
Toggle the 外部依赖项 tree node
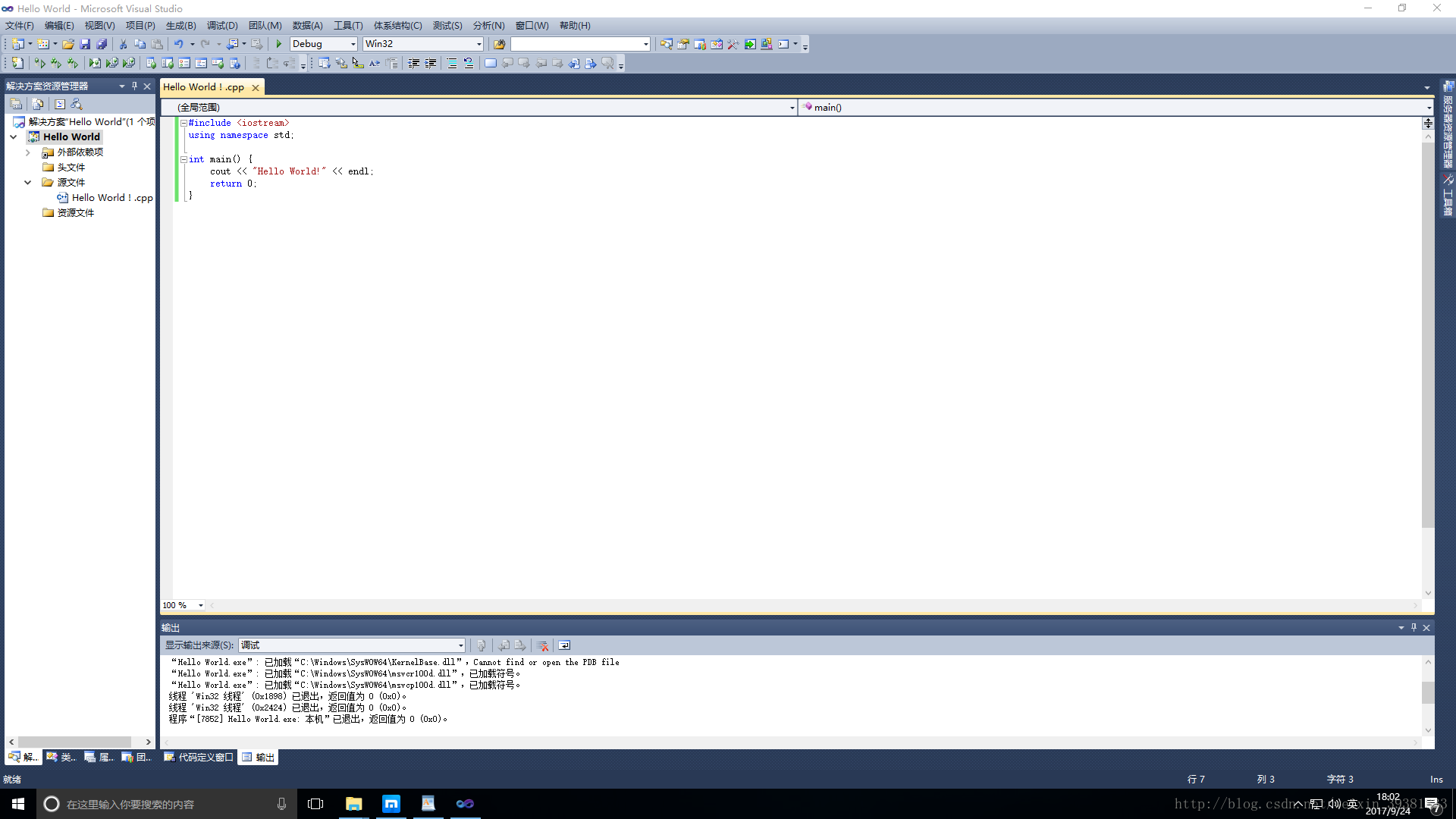pyautogui.click(x=28, y=152)
